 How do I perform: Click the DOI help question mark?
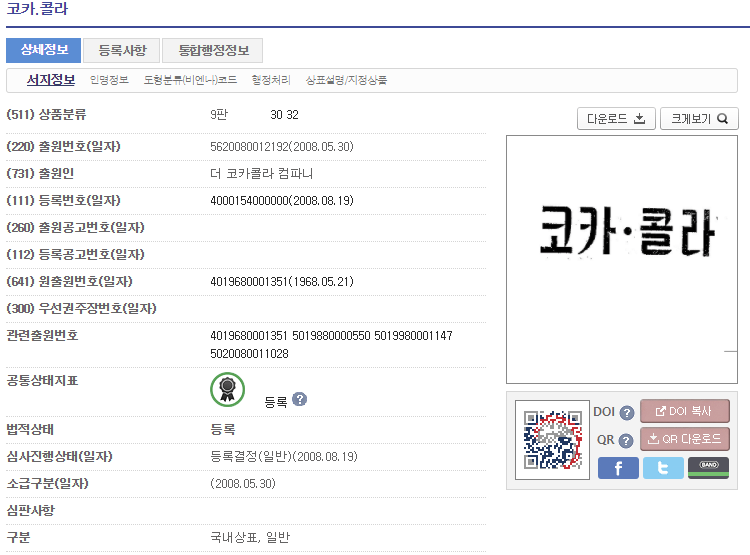[x=627, y=412]
